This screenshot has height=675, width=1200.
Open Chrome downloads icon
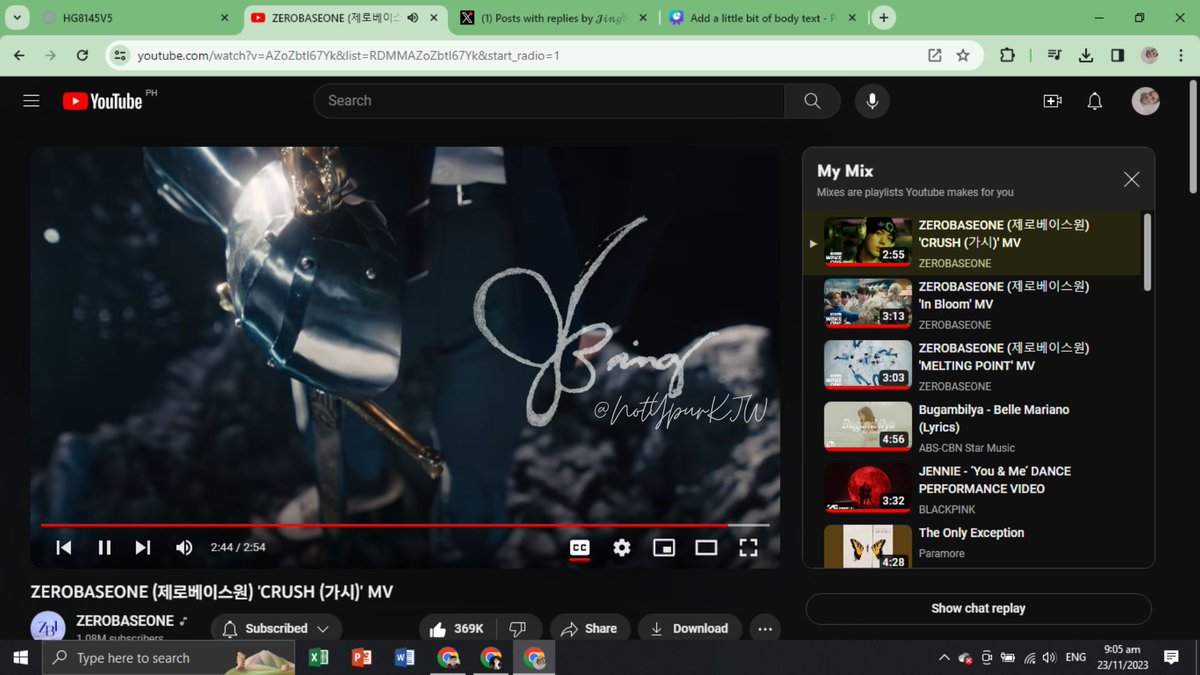(x=1086, y=55)
